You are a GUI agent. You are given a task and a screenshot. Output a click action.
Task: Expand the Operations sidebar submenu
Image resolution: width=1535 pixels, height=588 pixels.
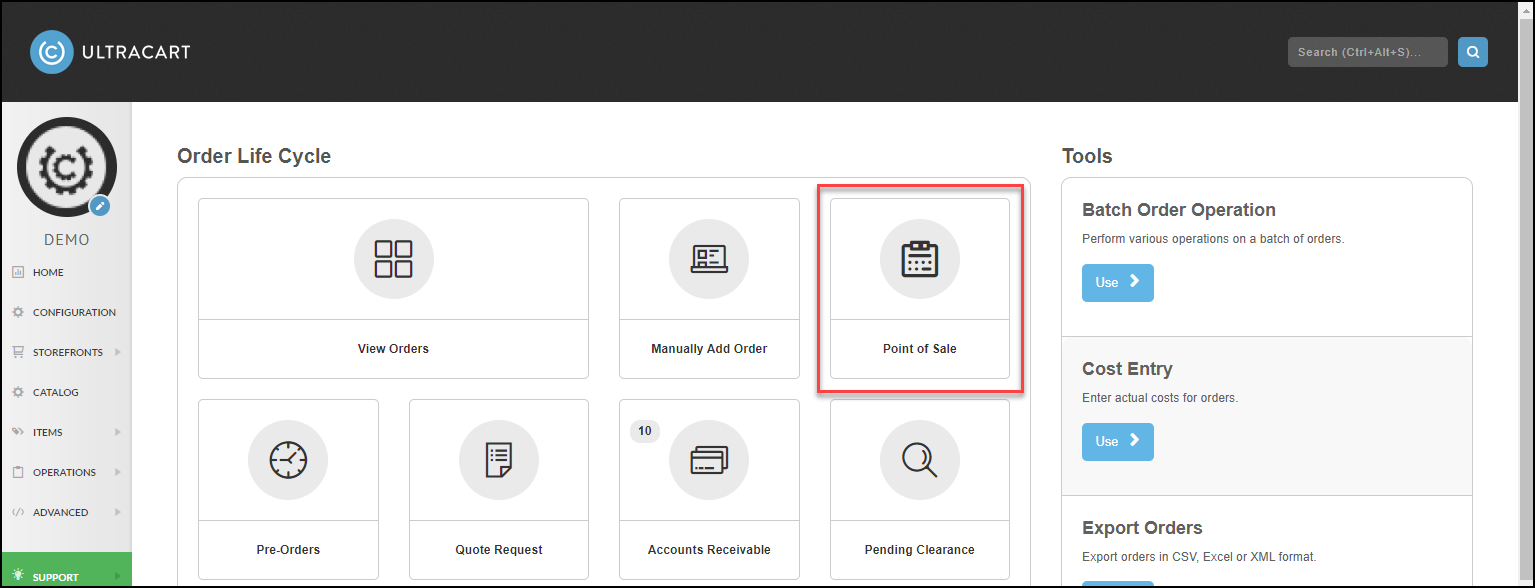click(117, 472)
